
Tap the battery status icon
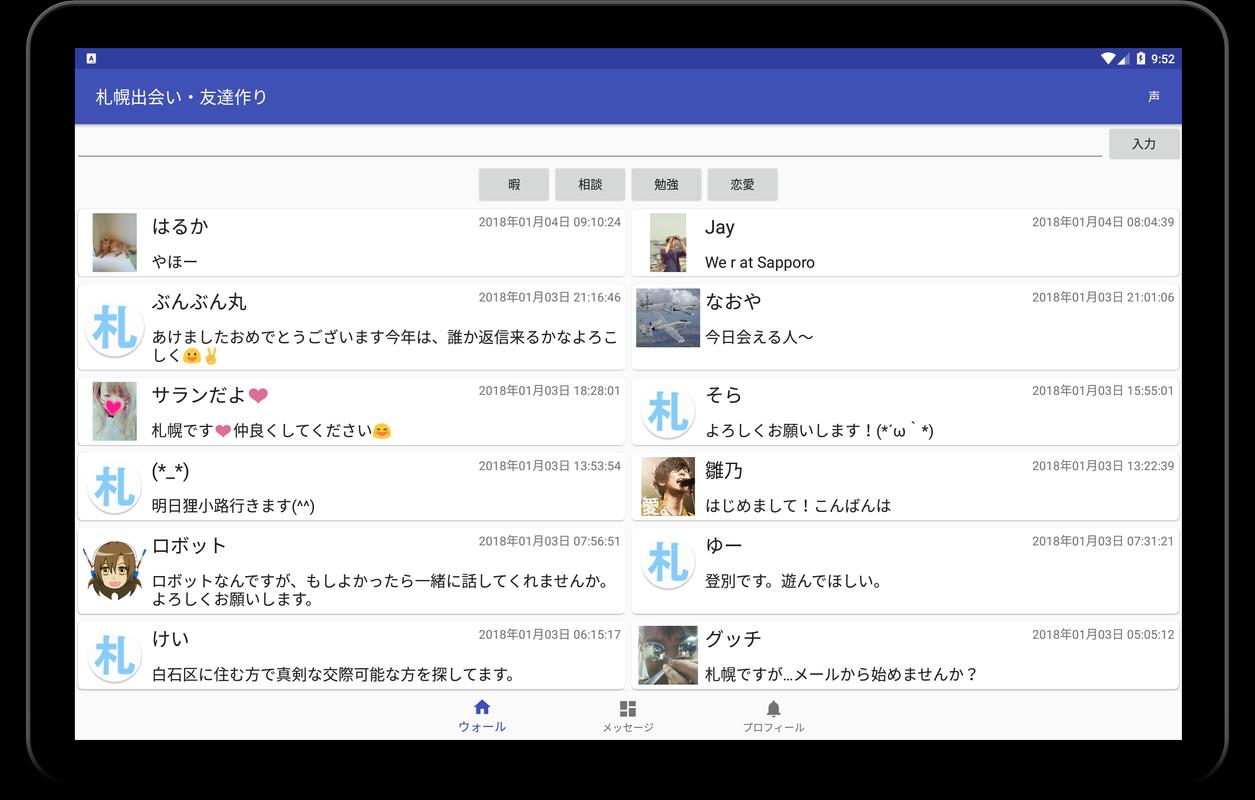[1140, 59]
